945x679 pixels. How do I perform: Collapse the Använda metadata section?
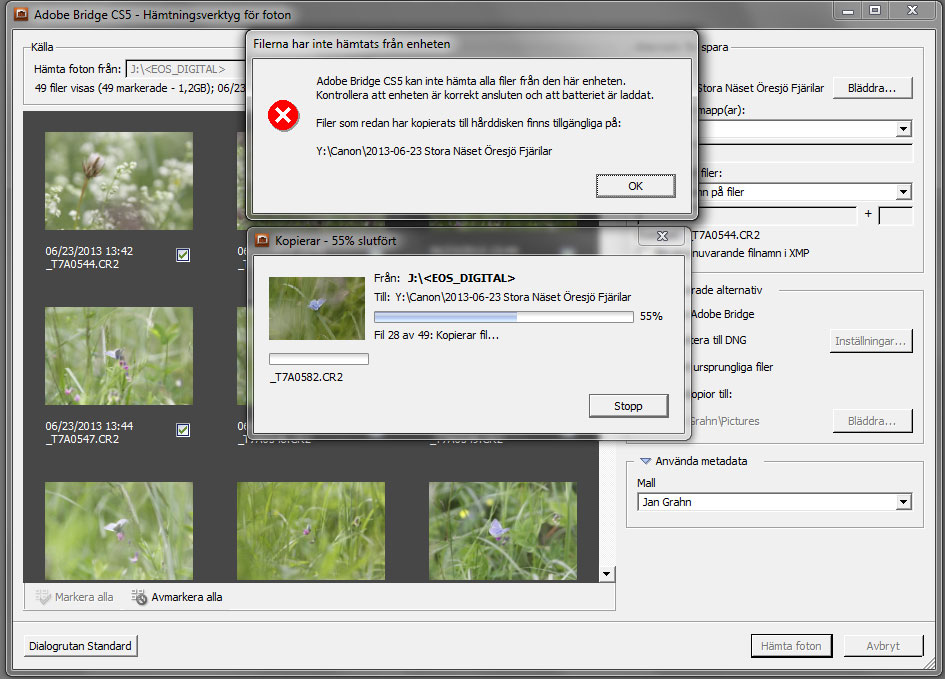click(x=645, y=461)
